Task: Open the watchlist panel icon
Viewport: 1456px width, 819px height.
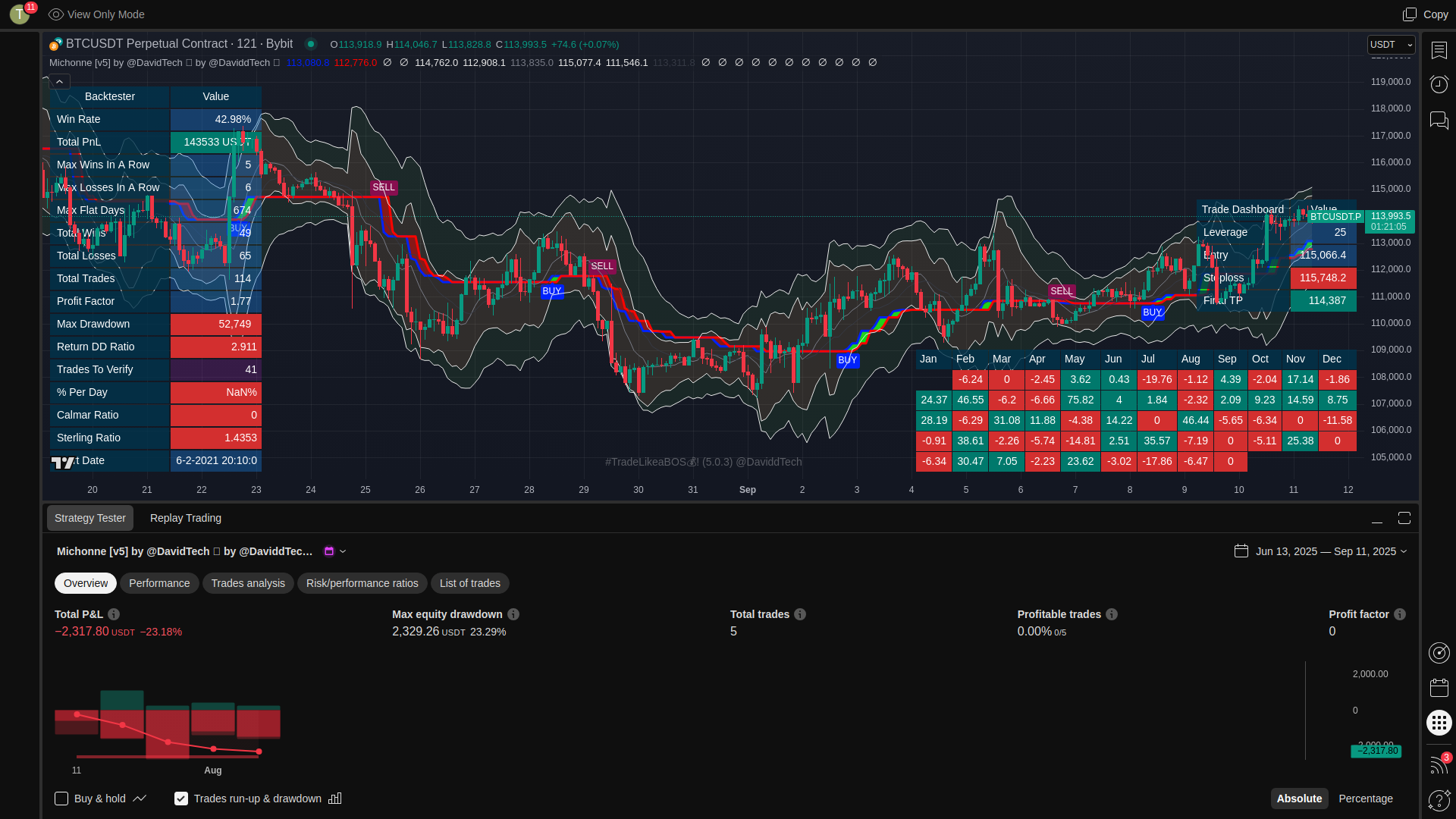Action: (x=1439, y=50)
